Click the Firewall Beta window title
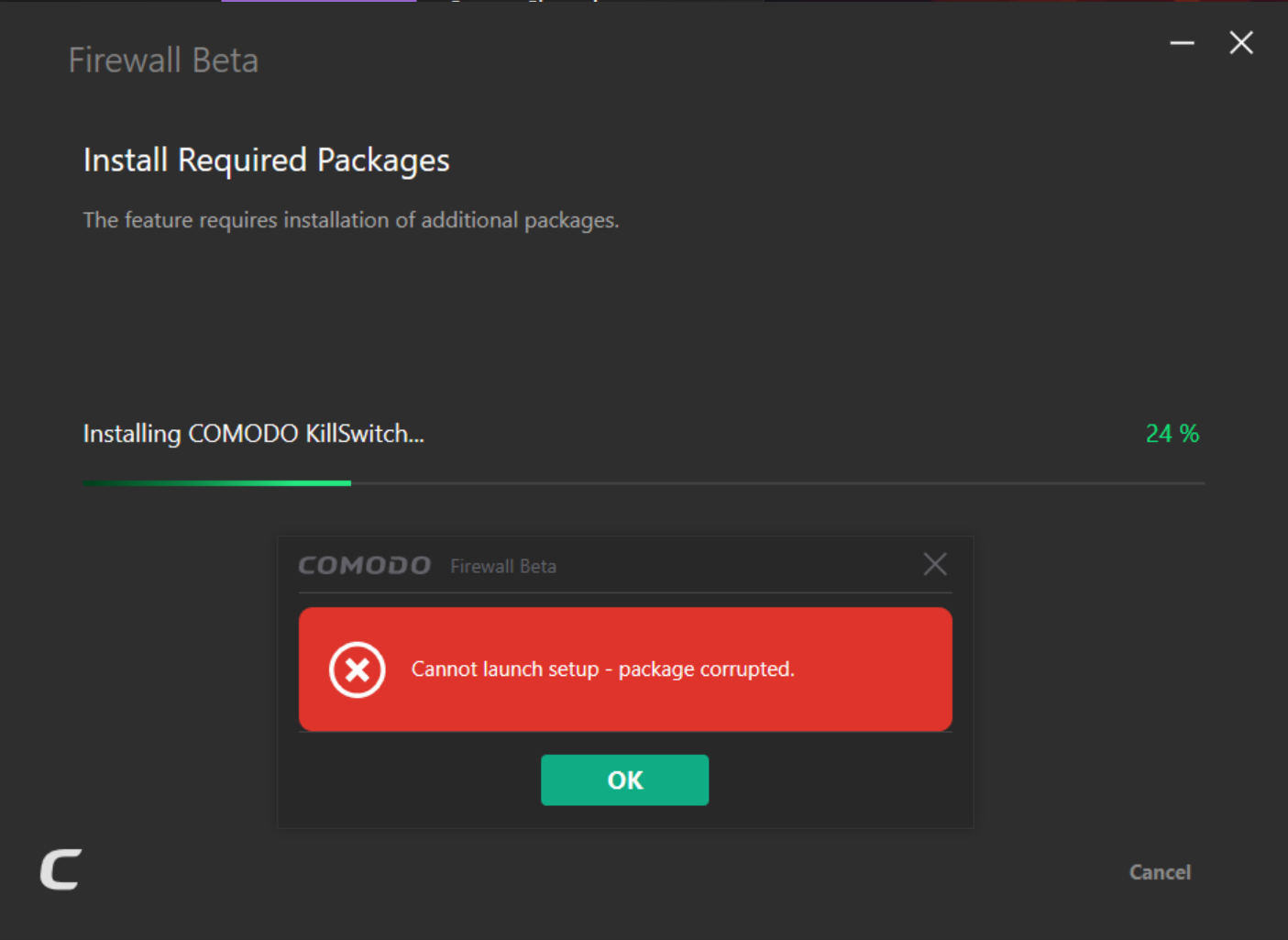This screenshot has height=940, width=1288. (163, 61)
